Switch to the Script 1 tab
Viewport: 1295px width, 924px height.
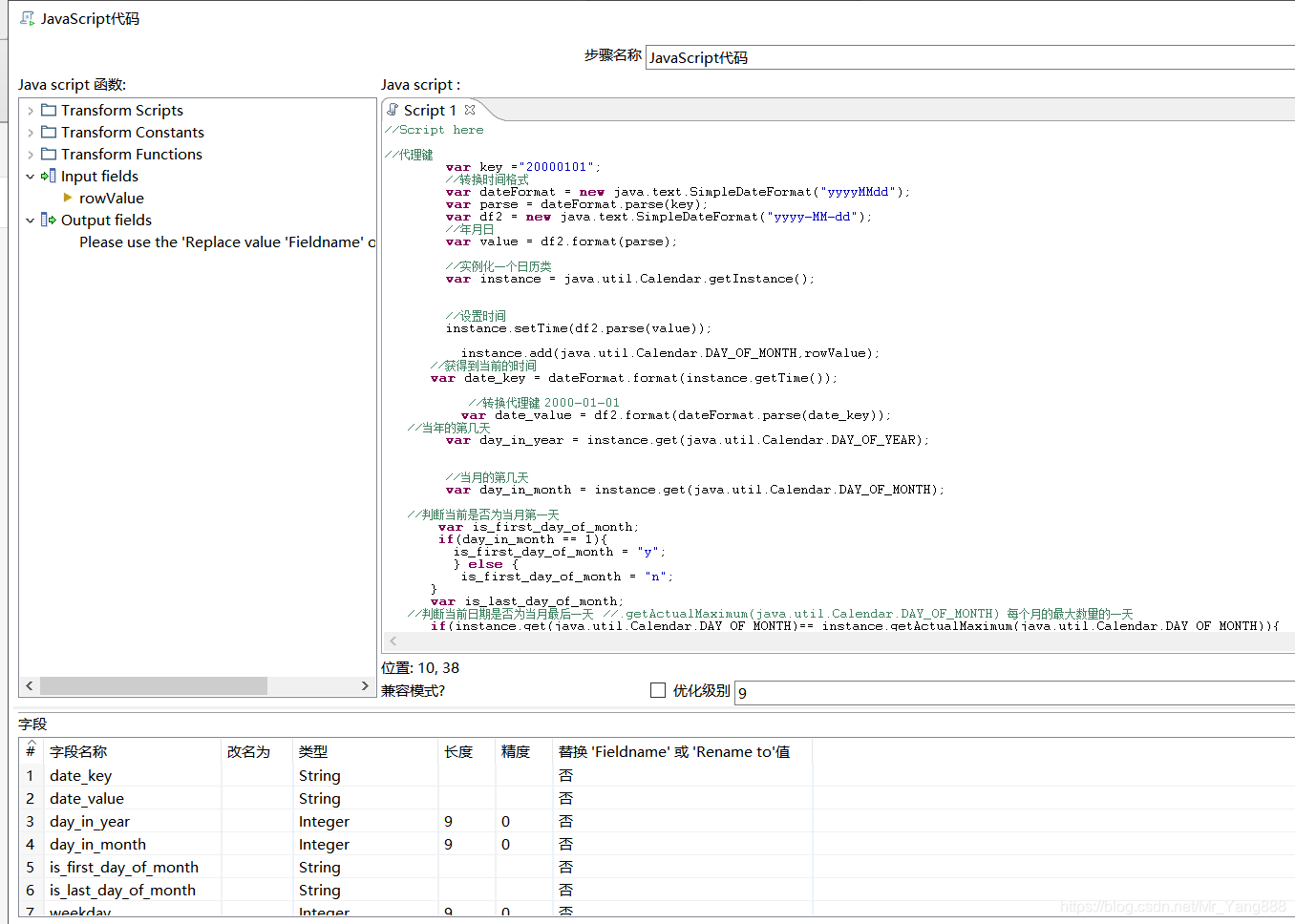click(430, 111)
